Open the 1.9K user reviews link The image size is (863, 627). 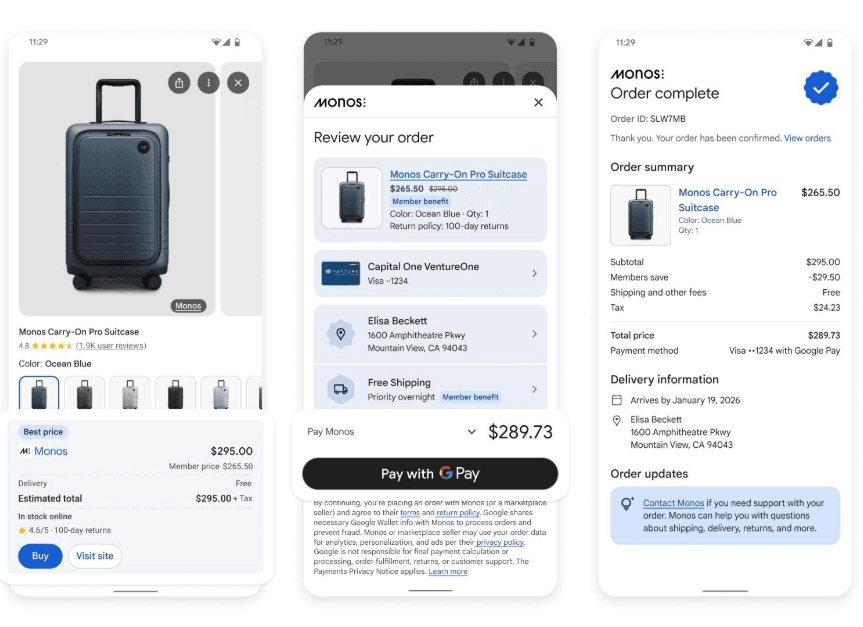pyautogui.click(x=111, y=346)
